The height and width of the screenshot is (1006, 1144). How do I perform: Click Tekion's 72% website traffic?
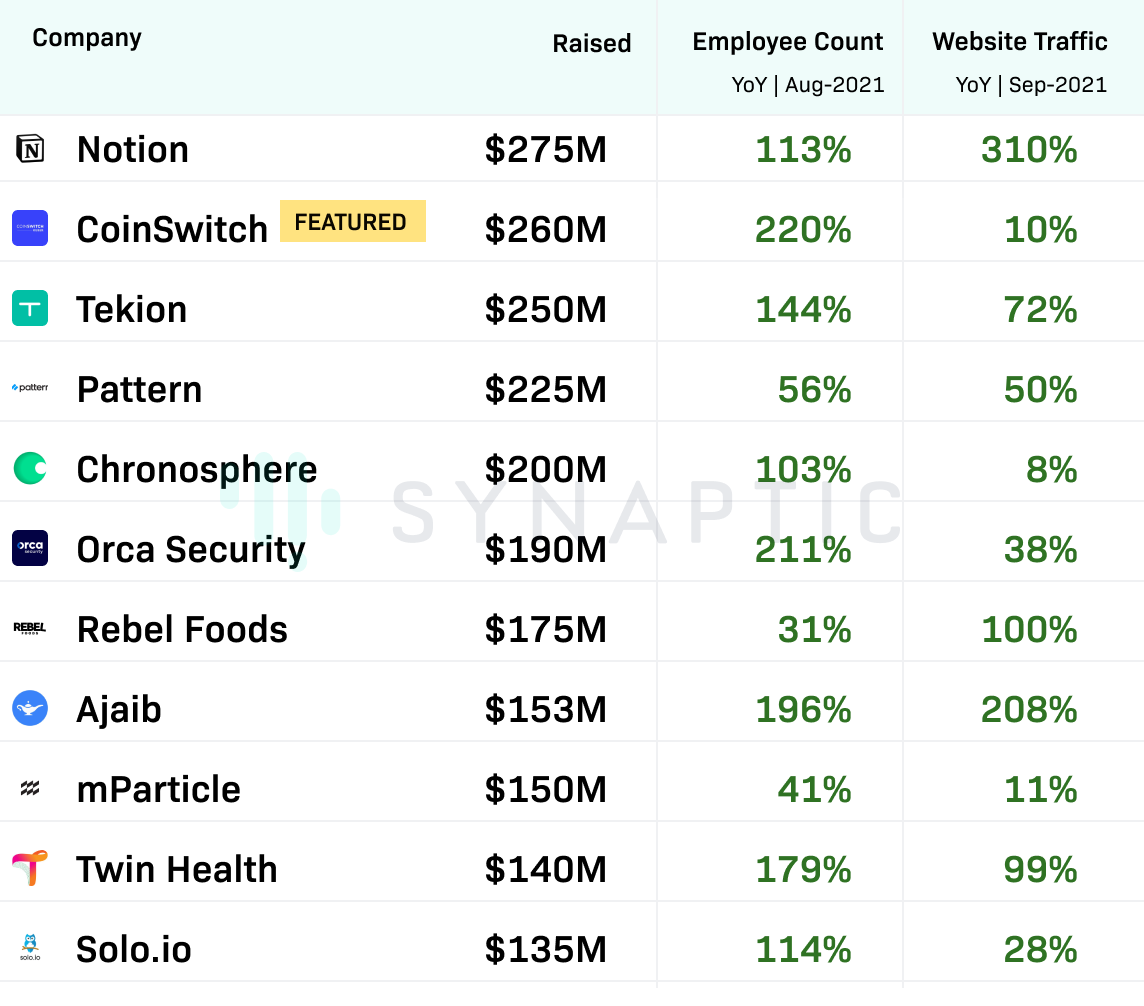(x=1041, y=309)
